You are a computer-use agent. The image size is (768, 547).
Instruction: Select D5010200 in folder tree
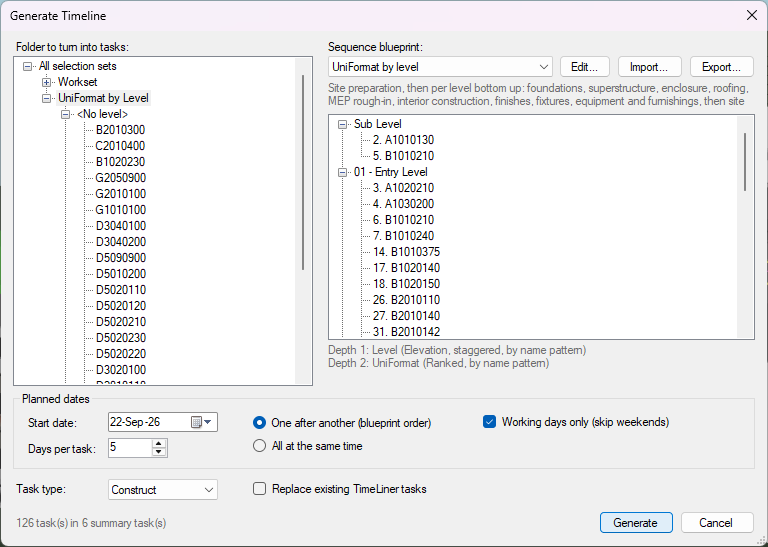pyautogui.click(x=120, y=274)
